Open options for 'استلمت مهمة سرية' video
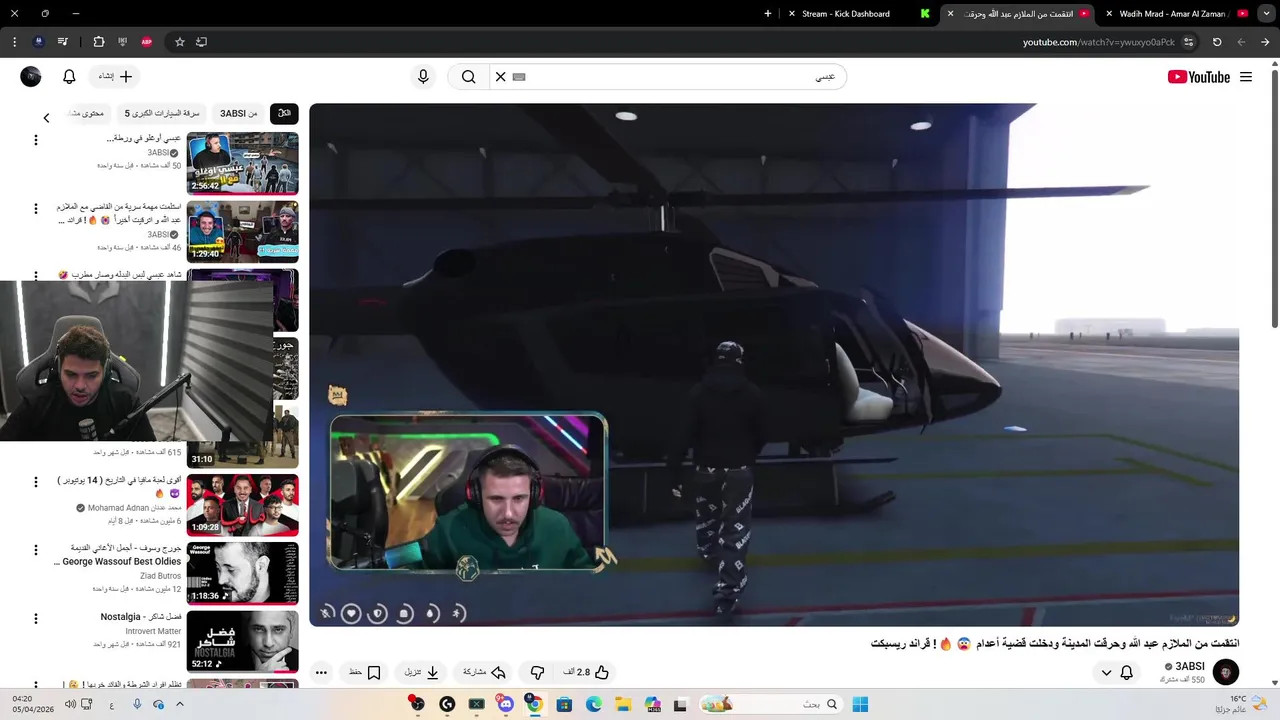Viewport: 1280px width, 720px height. tap(36, 209)
